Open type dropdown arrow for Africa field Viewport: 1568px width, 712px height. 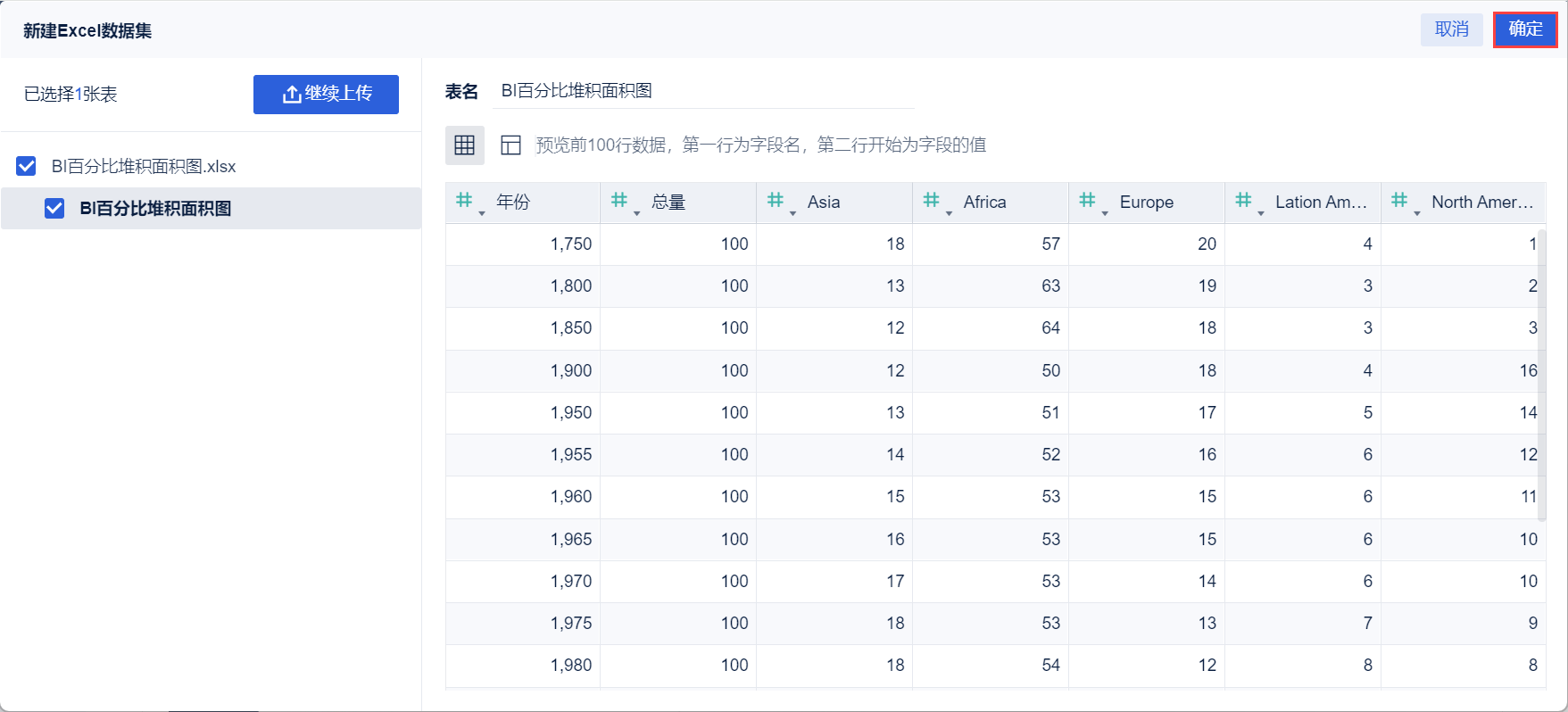point(949,213)
